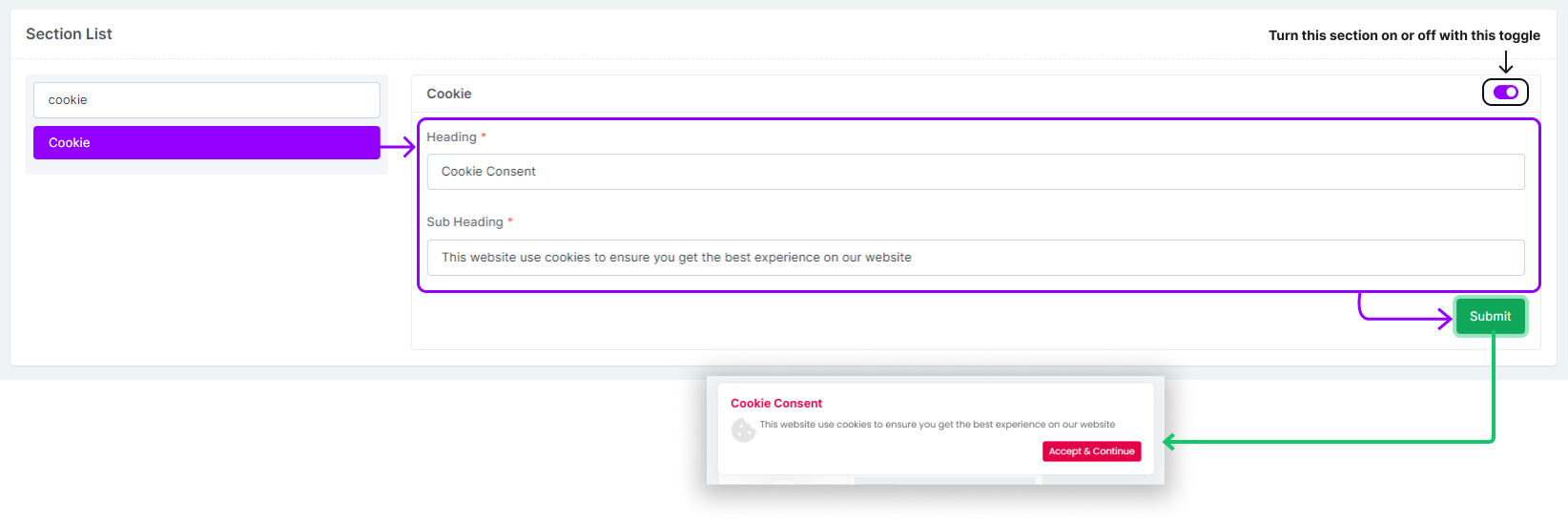
Task: Click the "Turn this section on or off" hint
Action: click(x=1404, y=35)
